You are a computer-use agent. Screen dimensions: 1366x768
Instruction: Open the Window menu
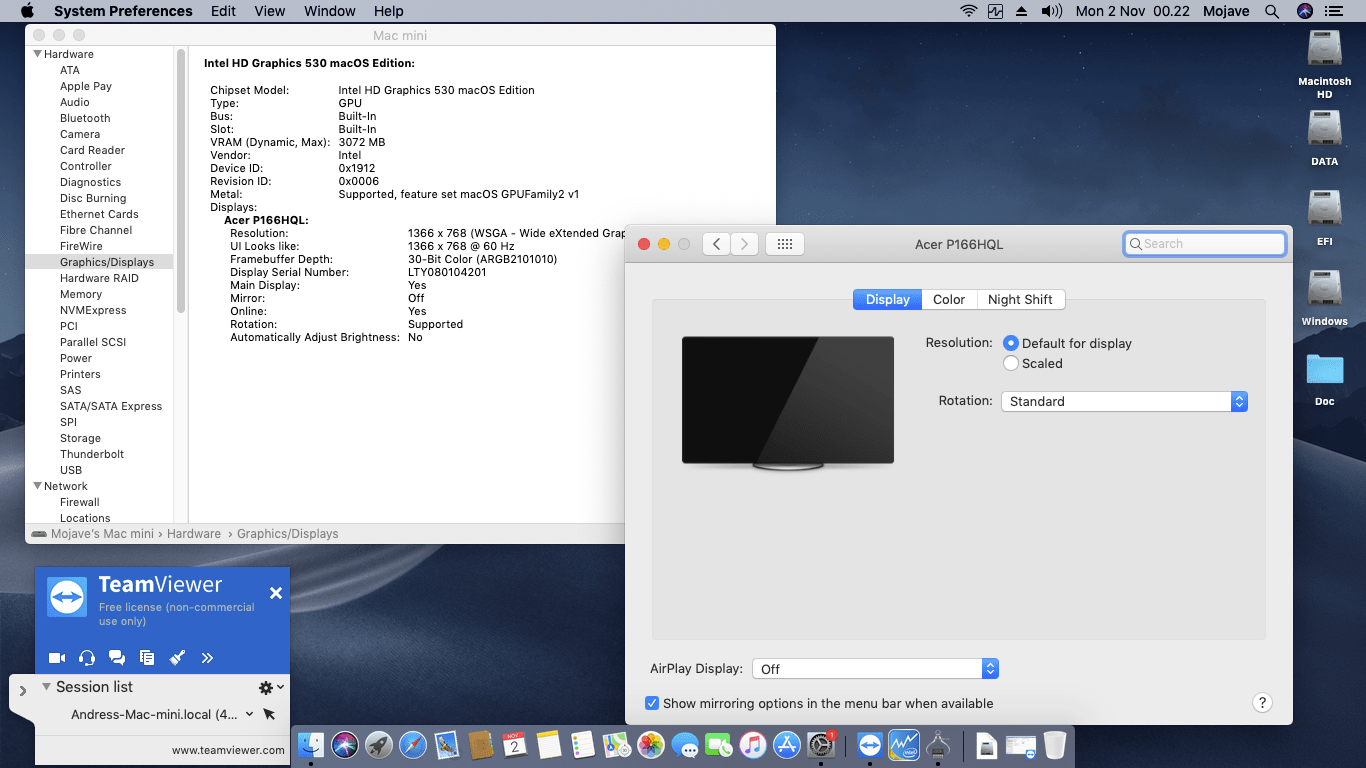329,11
